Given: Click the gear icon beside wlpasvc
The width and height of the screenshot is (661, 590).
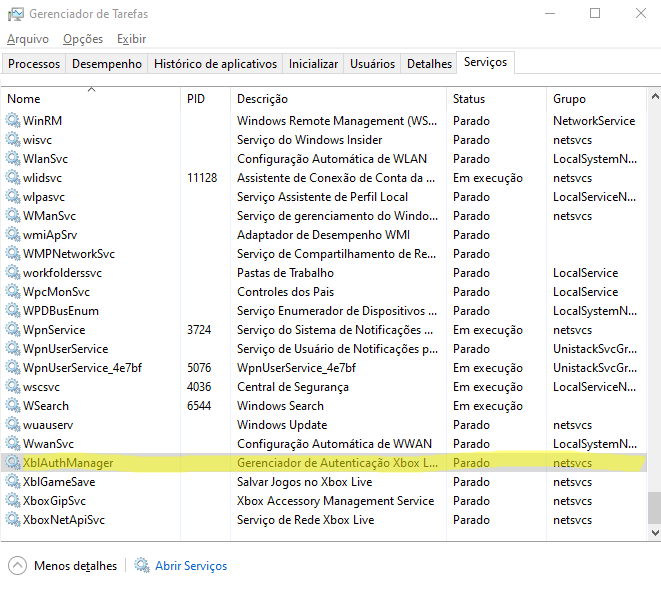Looking at the screenshot, I should coord(13,196).
